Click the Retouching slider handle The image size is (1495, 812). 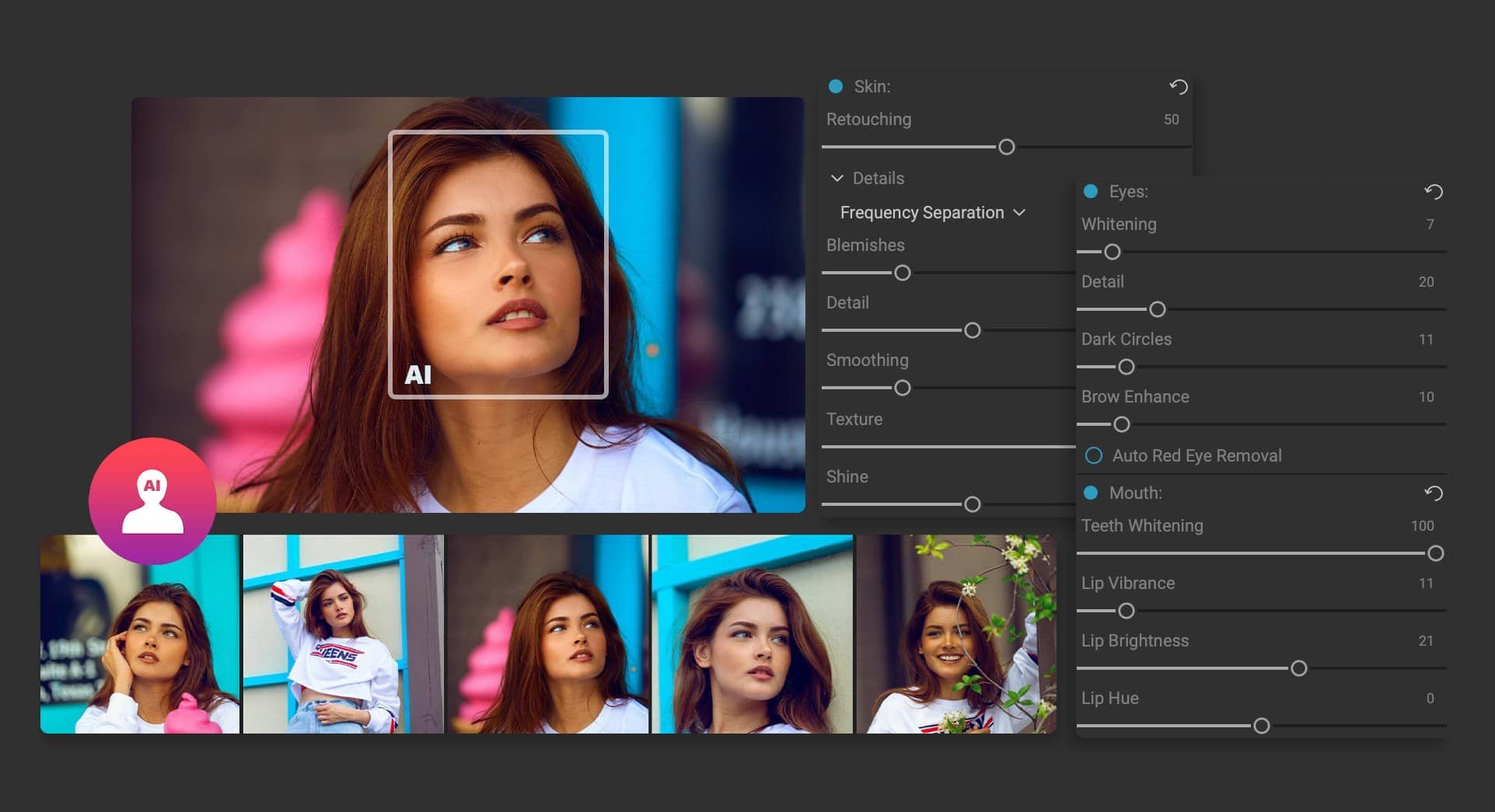pyautogui.click(x=1007, y=147)
